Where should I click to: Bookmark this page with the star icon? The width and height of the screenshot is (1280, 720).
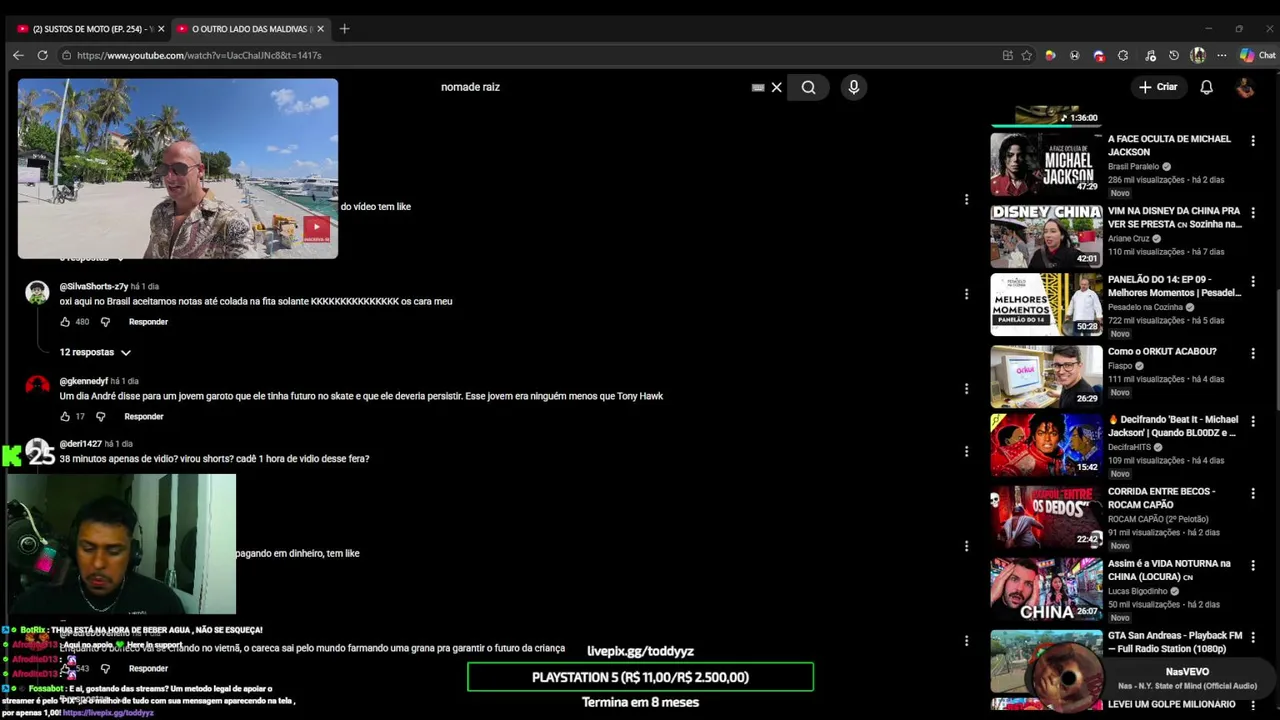pyautogui.click(x=1026, y=55)
